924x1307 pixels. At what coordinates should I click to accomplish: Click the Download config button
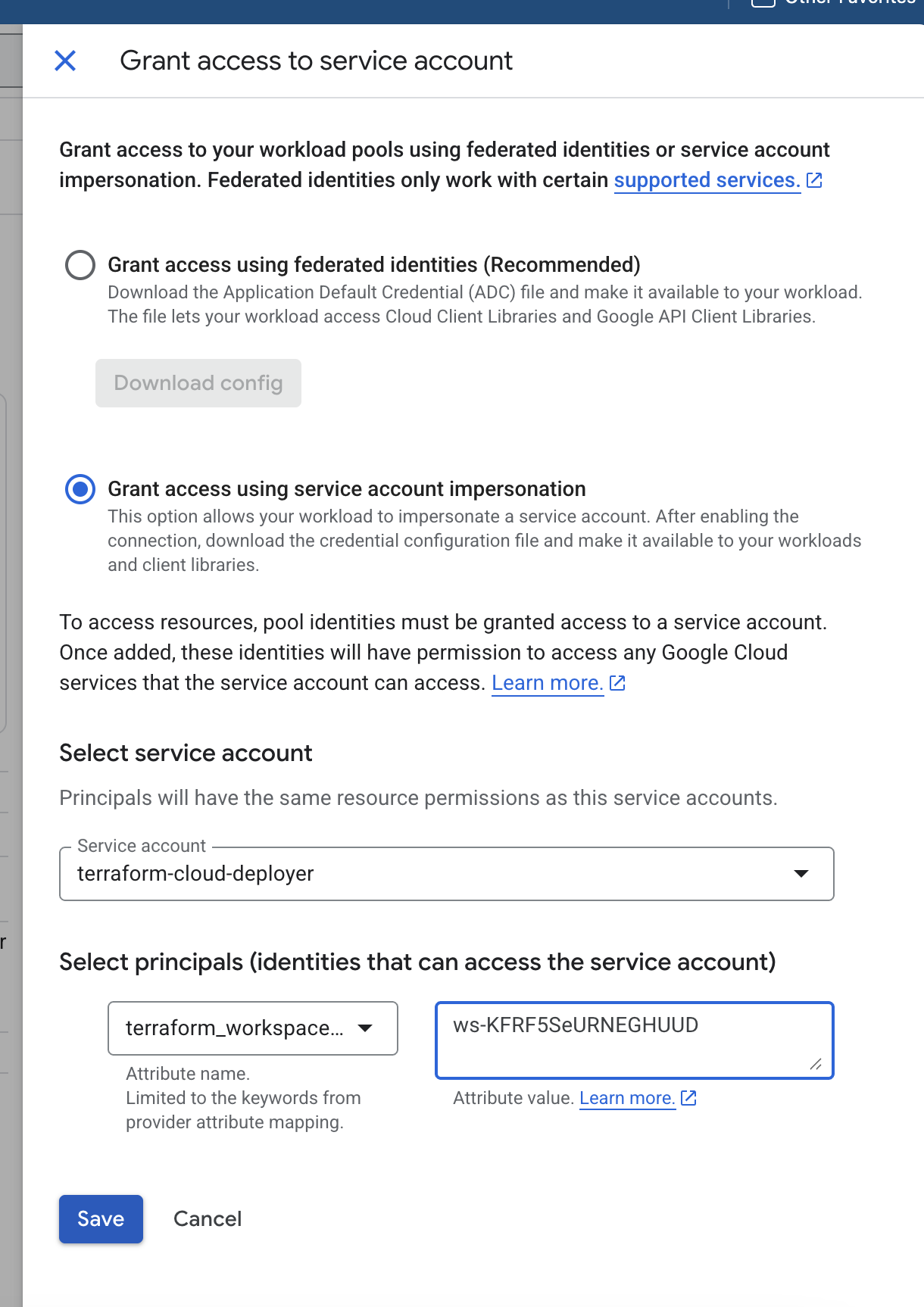click(198, 383)
